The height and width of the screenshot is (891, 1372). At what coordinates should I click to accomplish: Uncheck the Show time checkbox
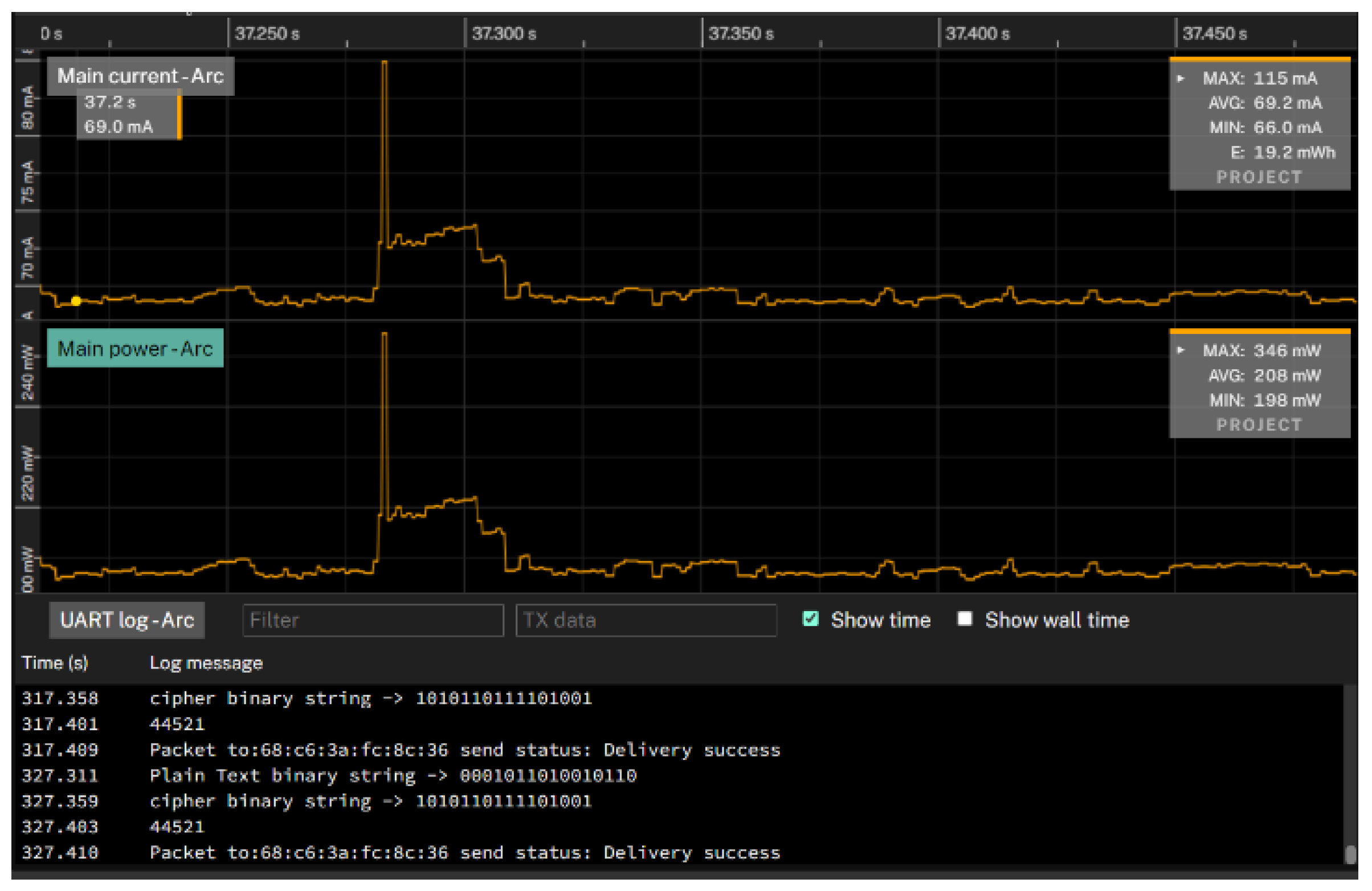(x=811, y=620)
